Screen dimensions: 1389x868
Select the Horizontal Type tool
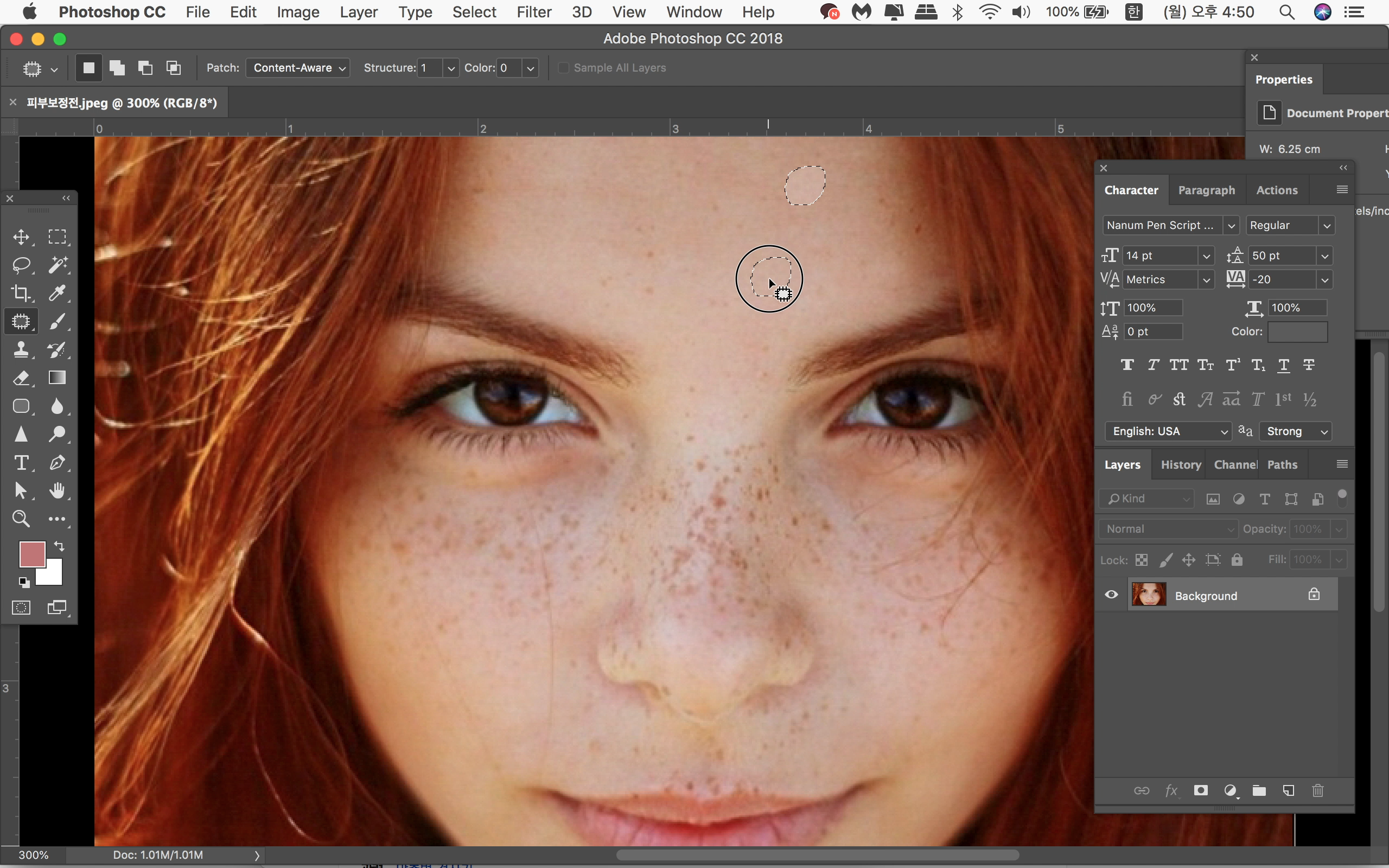(x=21, y=462)
